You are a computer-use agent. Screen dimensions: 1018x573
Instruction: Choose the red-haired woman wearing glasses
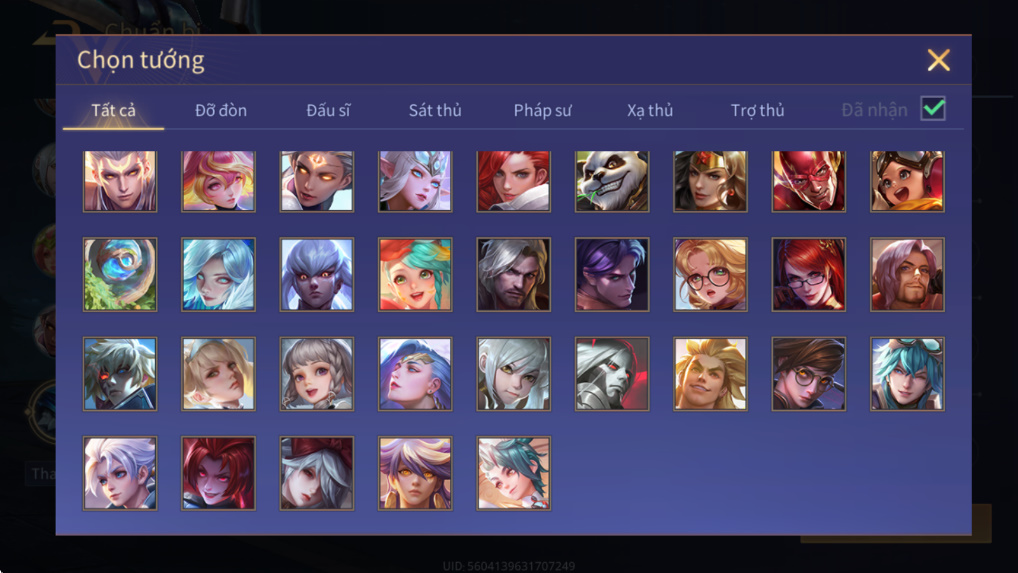(808, 274)
